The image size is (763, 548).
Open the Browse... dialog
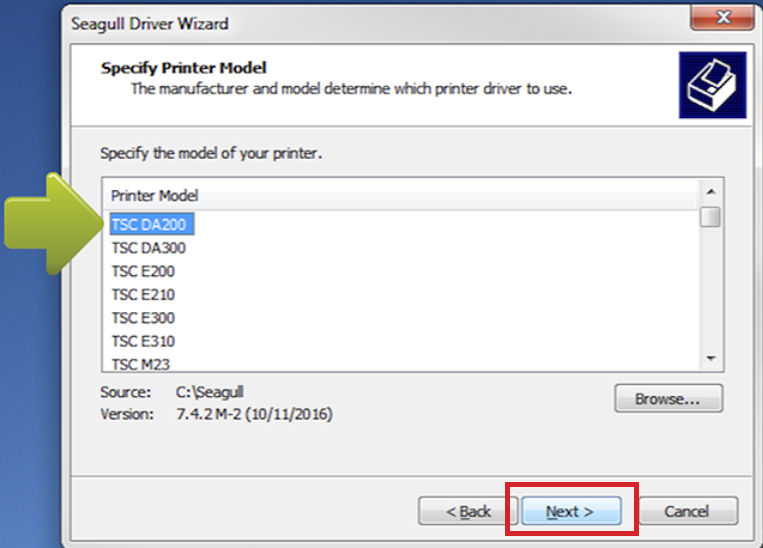[x=668, y=399]
